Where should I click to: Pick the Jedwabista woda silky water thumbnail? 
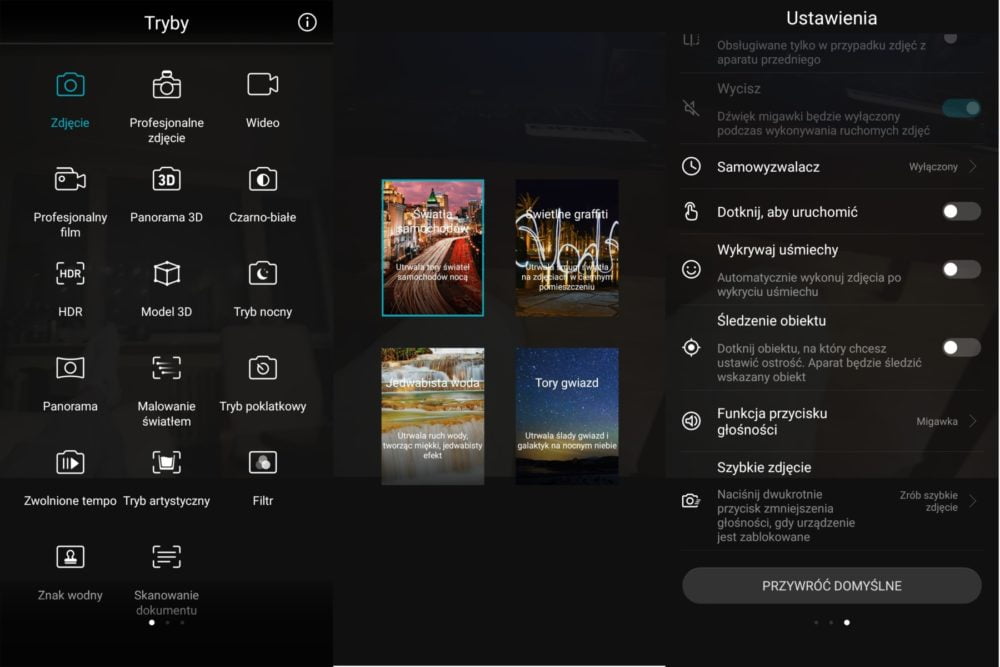click(433, 416)
